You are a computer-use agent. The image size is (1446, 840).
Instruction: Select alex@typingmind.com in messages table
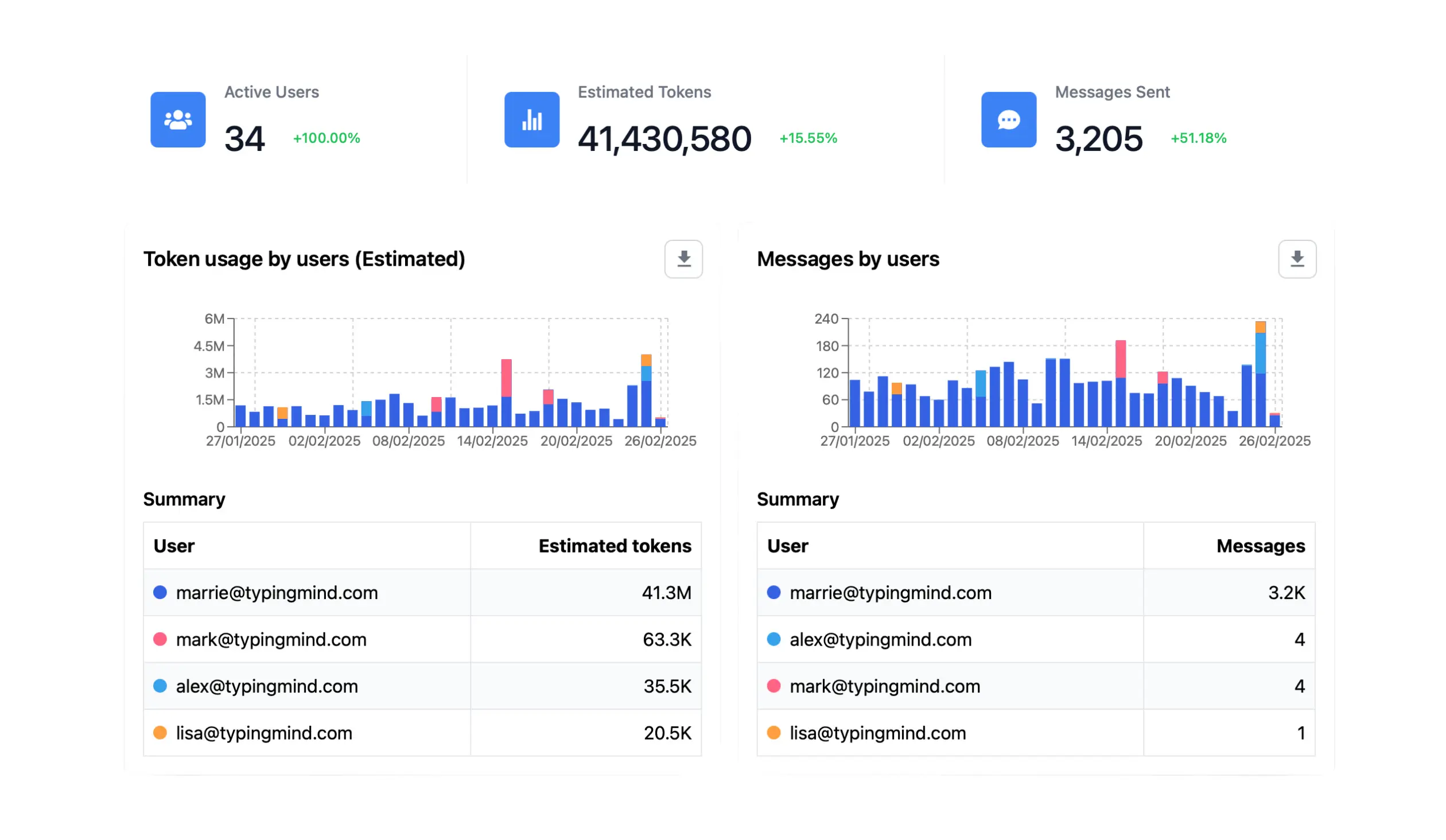[x=881, y=639]
